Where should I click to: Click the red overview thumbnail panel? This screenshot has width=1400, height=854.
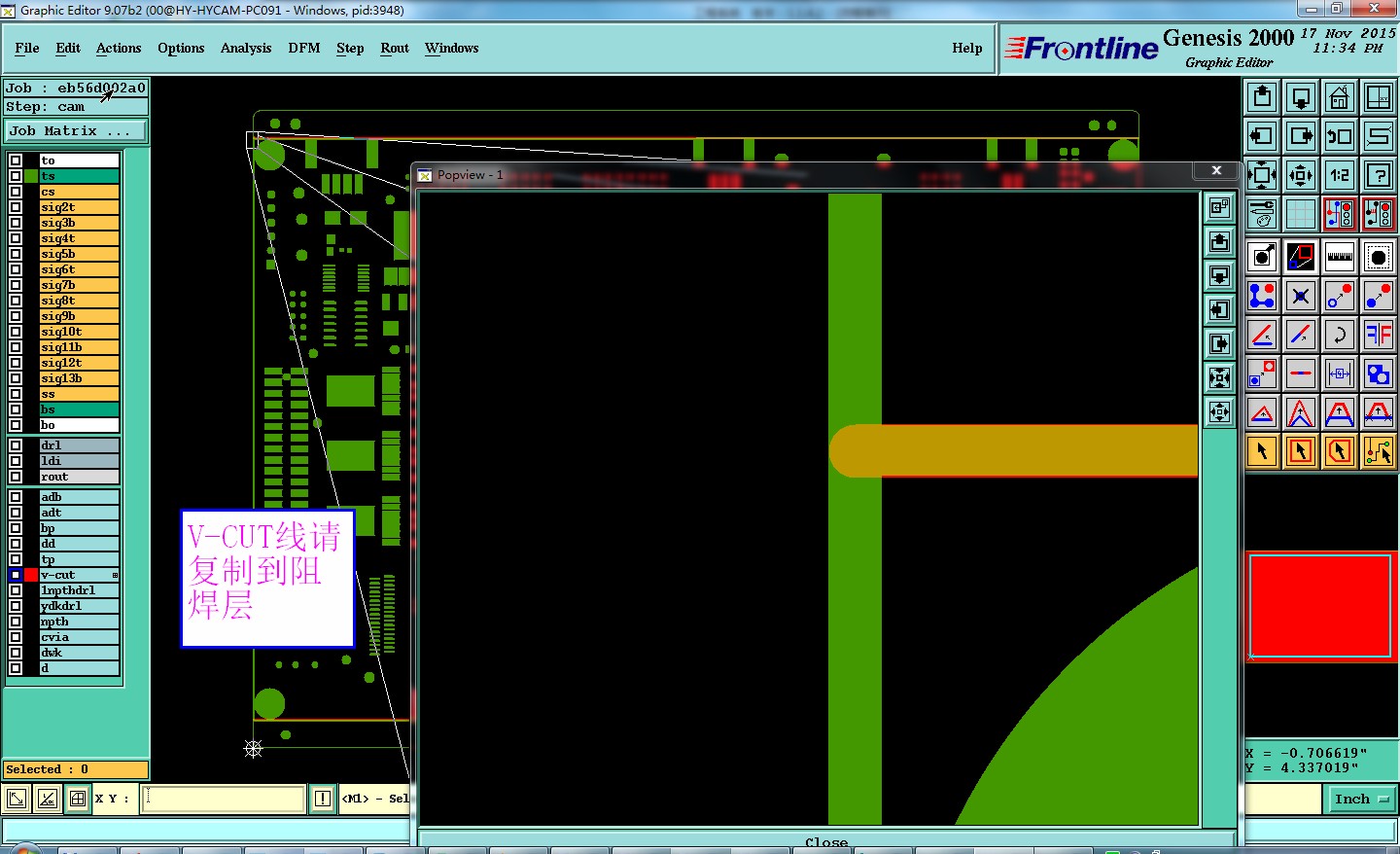(1321, 607)
